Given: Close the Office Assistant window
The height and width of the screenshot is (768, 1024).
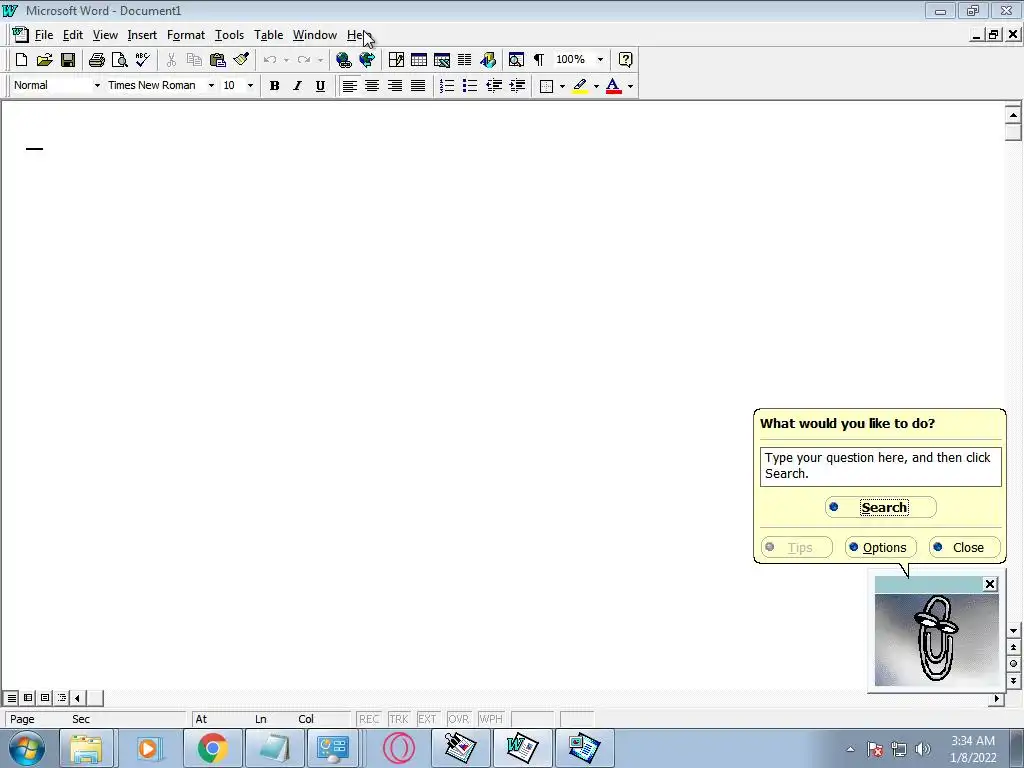Looking at the screenshot, I should (989, 584).
